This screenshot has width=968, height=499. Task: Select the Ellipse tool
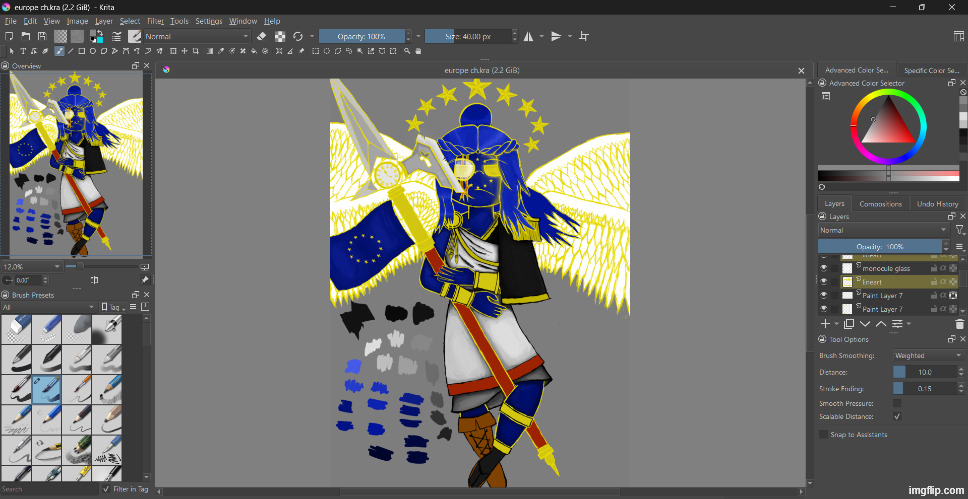point(93,51)
